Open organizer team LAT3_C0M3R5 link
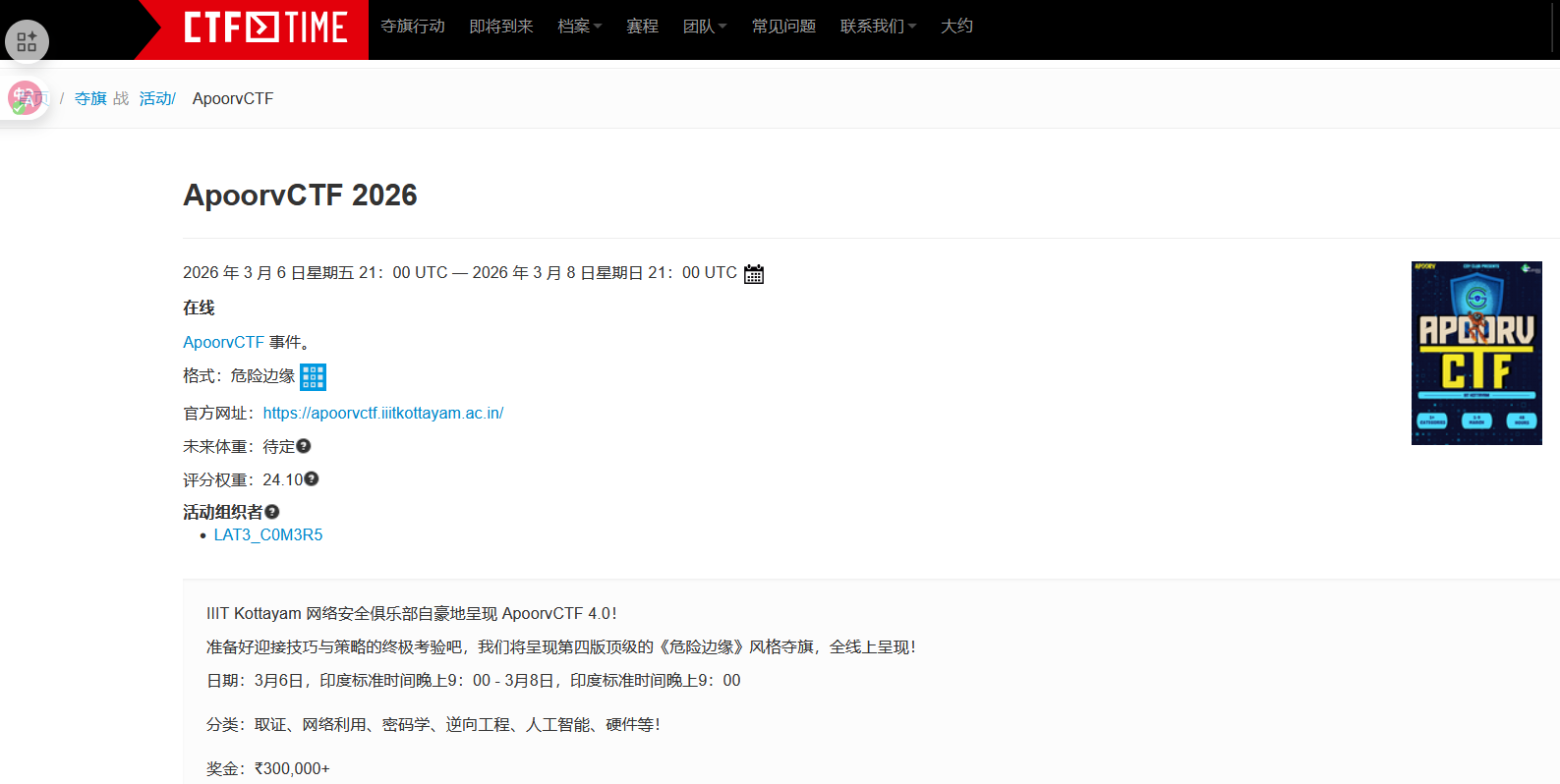 click(x=268, y=535)
